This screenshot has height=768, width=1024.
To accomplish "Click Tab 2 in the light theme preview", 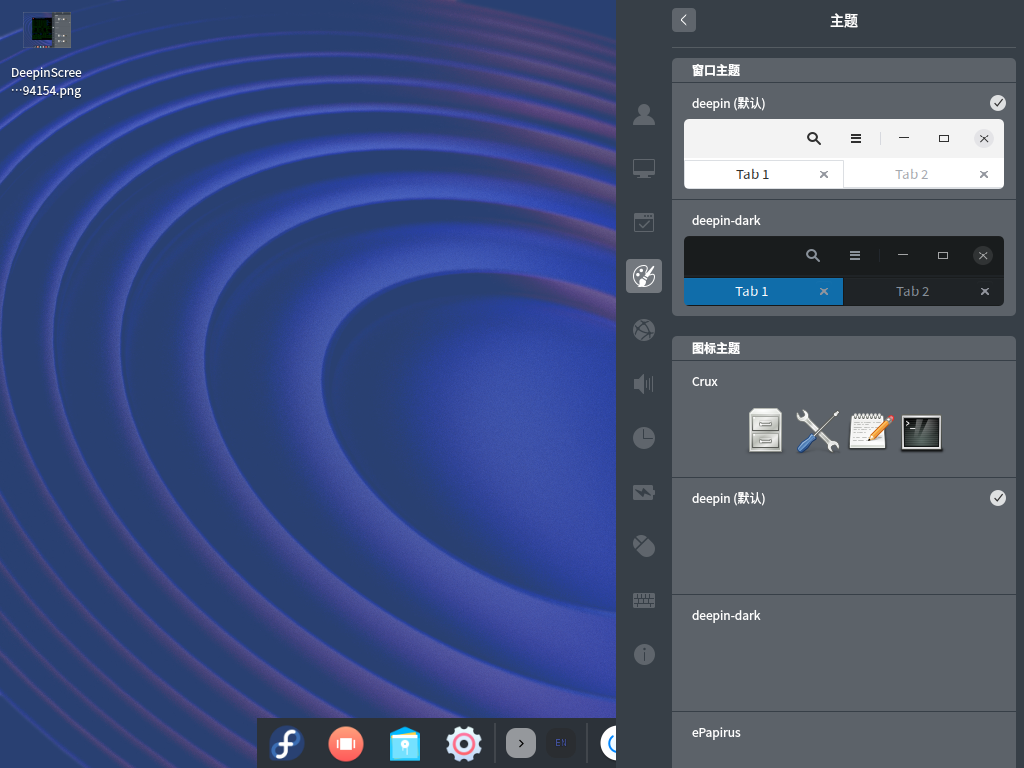I will click(x=911, y=174).
